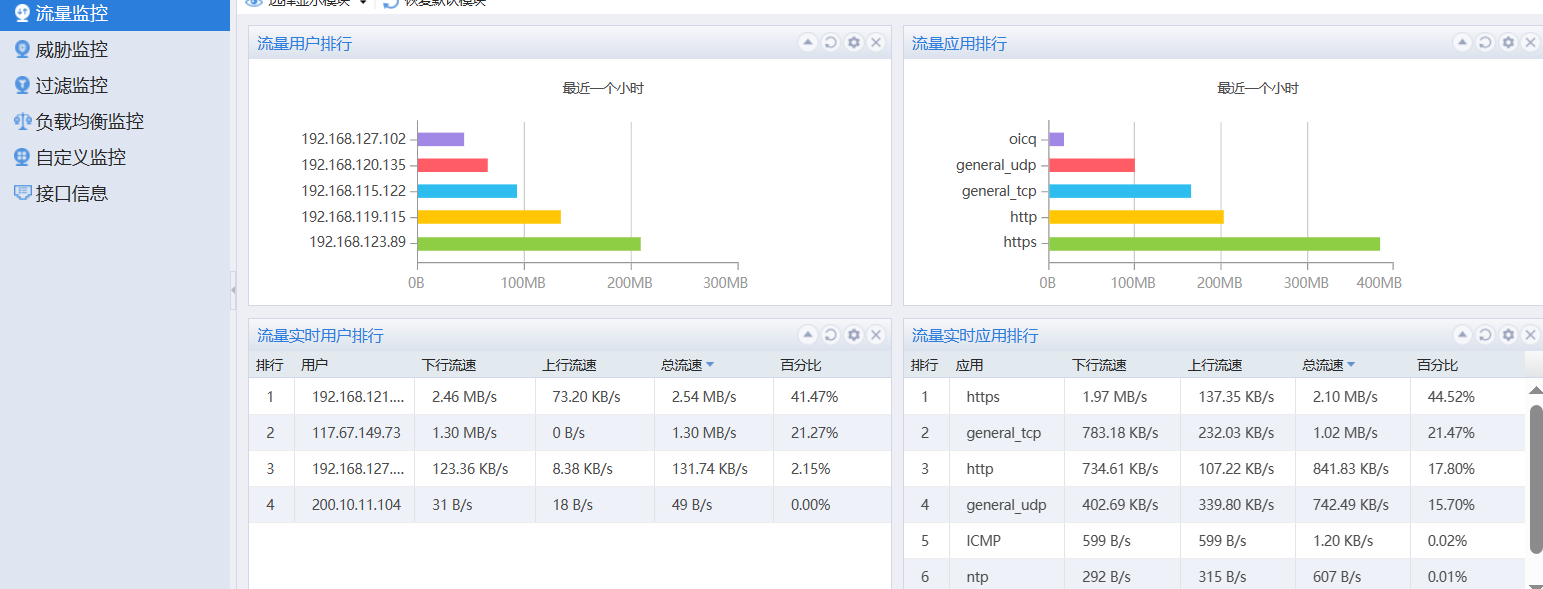This screenshot has width=1543, height=589.
Task: Click the 负载均衡监控 scales icon
Action: tap(22, 121)
